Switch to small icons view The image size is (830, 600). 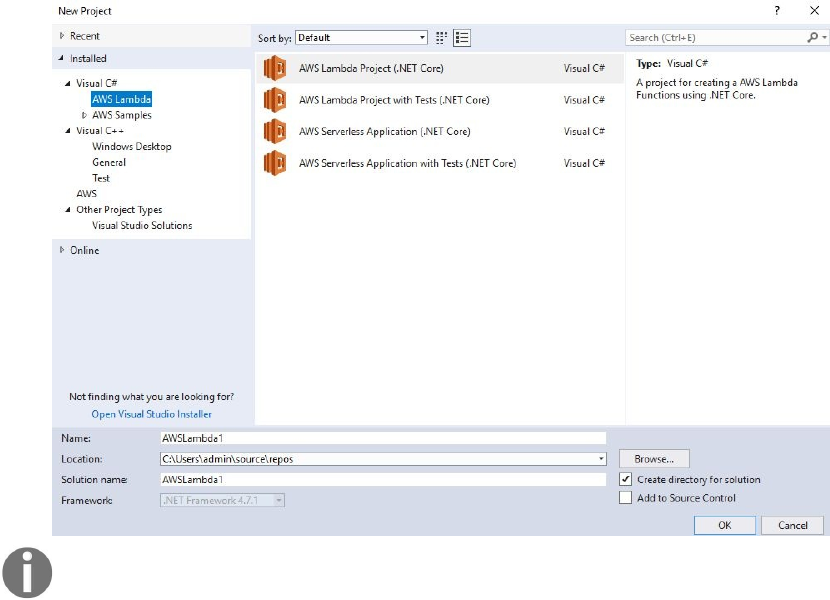(x=441, y=38)
